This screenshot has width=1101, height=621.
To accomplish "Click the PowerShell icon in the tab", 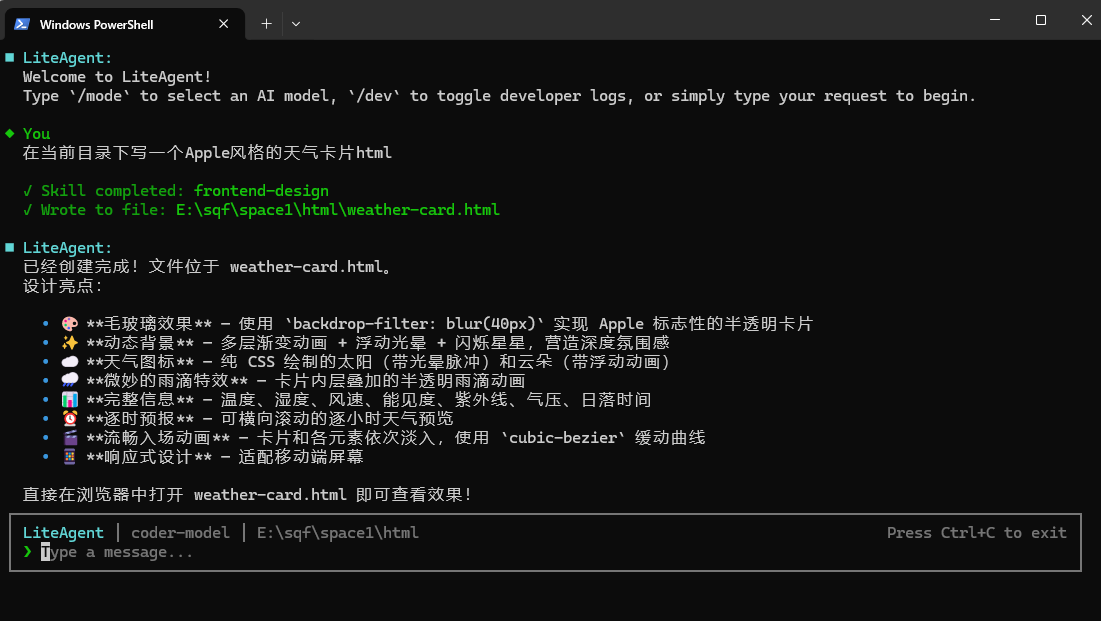I will [21, 24].
